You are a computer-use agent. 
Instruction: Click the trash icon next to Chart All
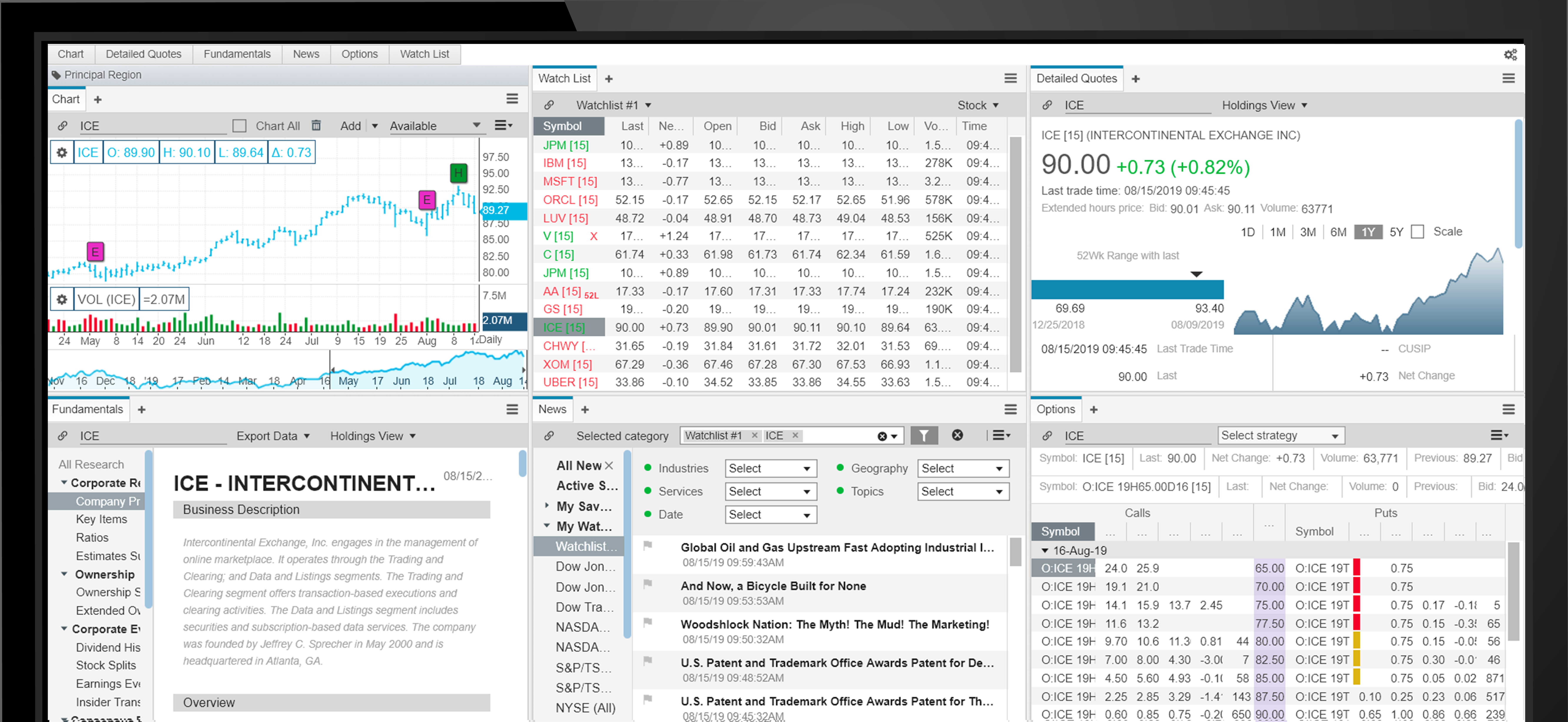point(316,125)
